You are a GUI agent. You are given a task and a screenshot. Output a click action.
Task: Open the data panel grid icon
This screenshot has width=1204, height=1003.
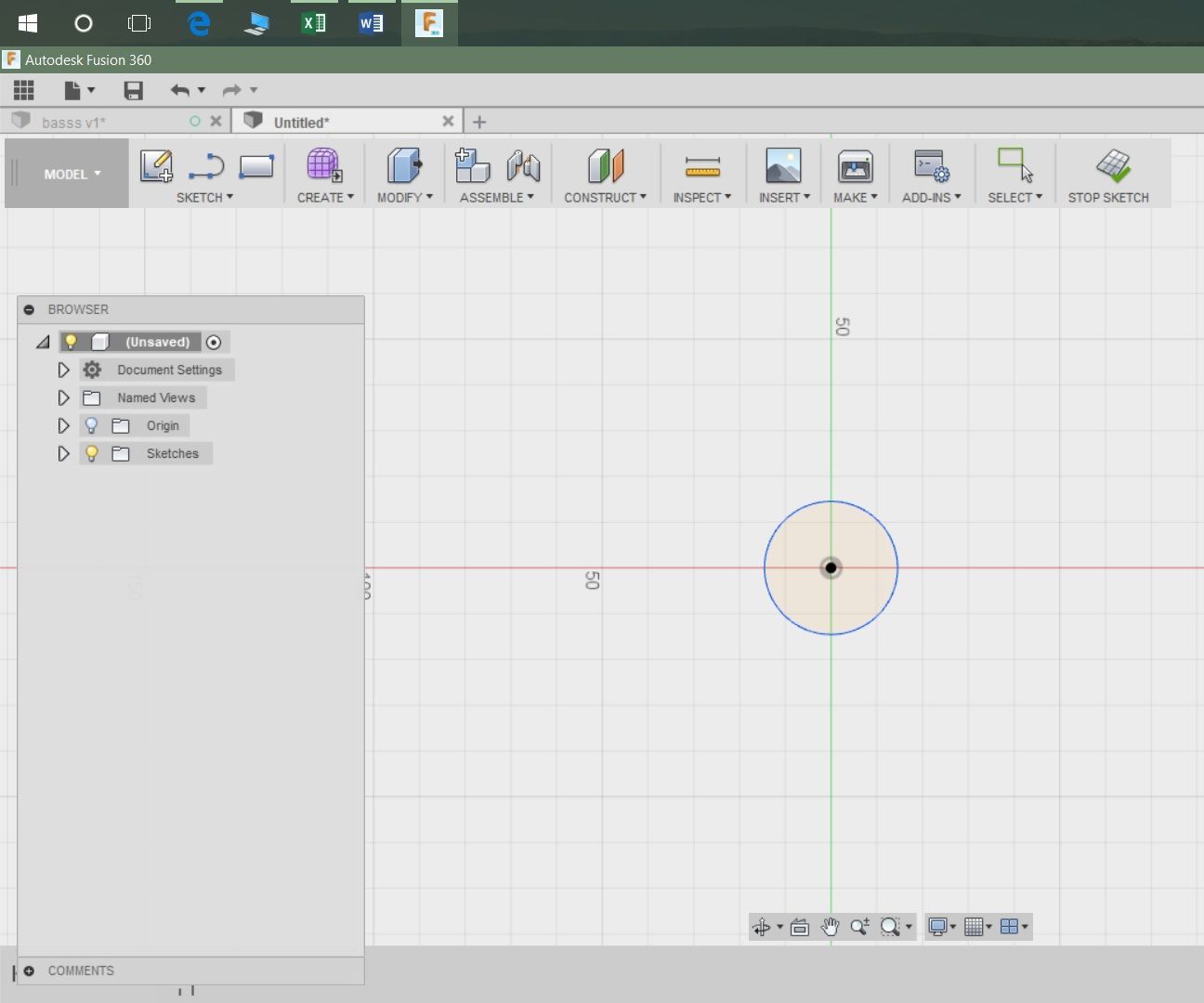coord(24,90)
